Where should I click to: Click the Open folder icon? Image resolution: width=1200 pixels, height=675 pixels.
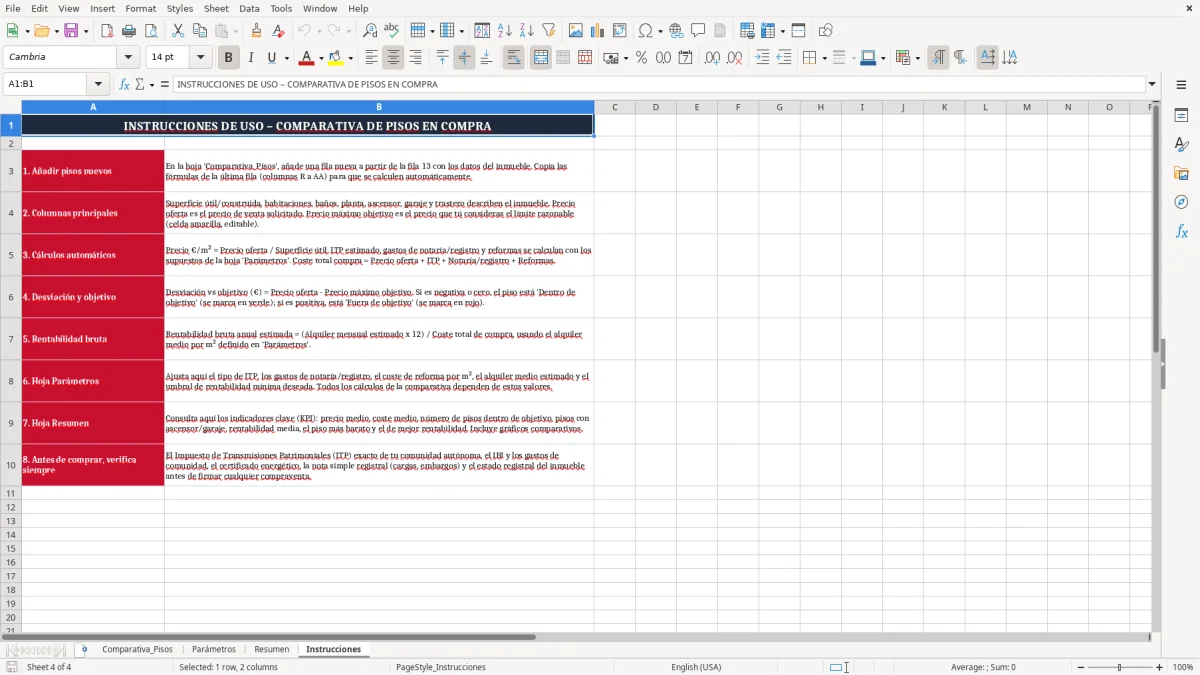[40, 31]
